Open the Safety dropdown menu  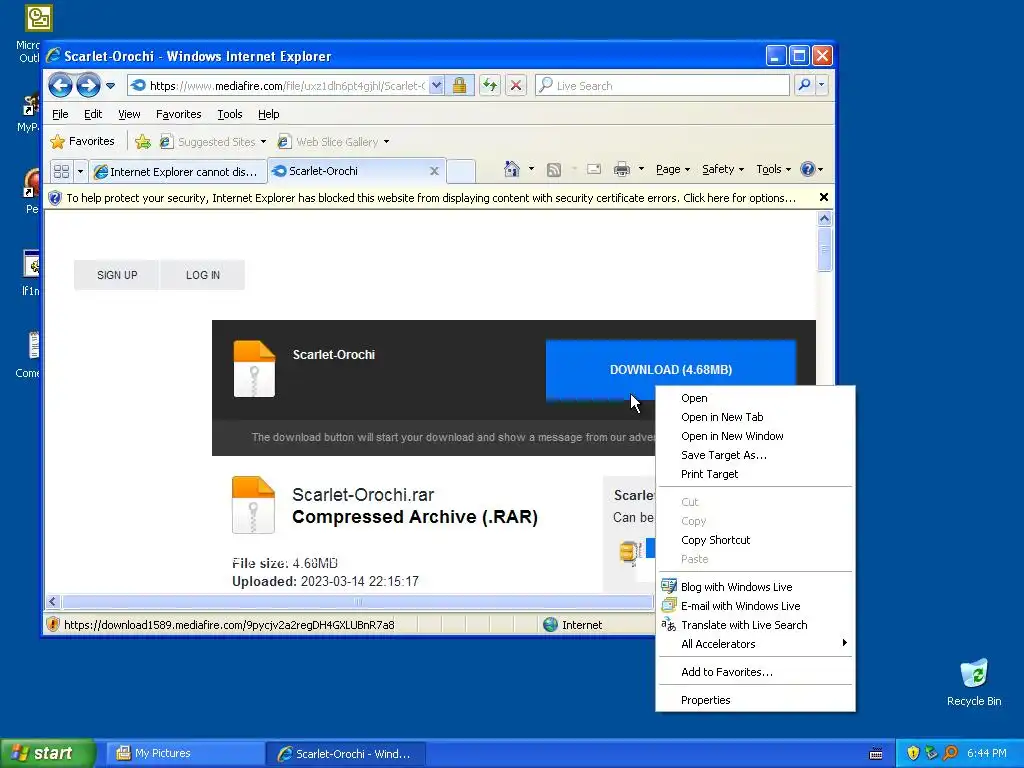click(x=723, y=169)
